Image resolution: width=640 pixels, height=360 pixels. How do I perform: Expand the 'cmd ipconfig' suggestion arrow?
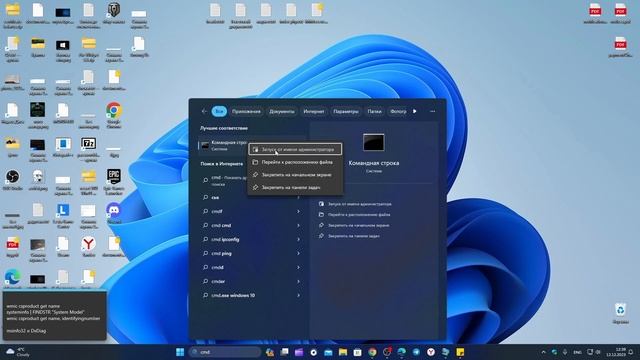coord(298,239)
